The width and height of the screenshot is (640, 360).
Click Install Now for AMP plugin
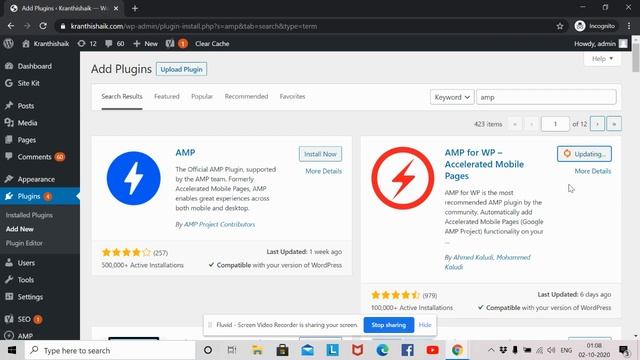tap(320, 154)
